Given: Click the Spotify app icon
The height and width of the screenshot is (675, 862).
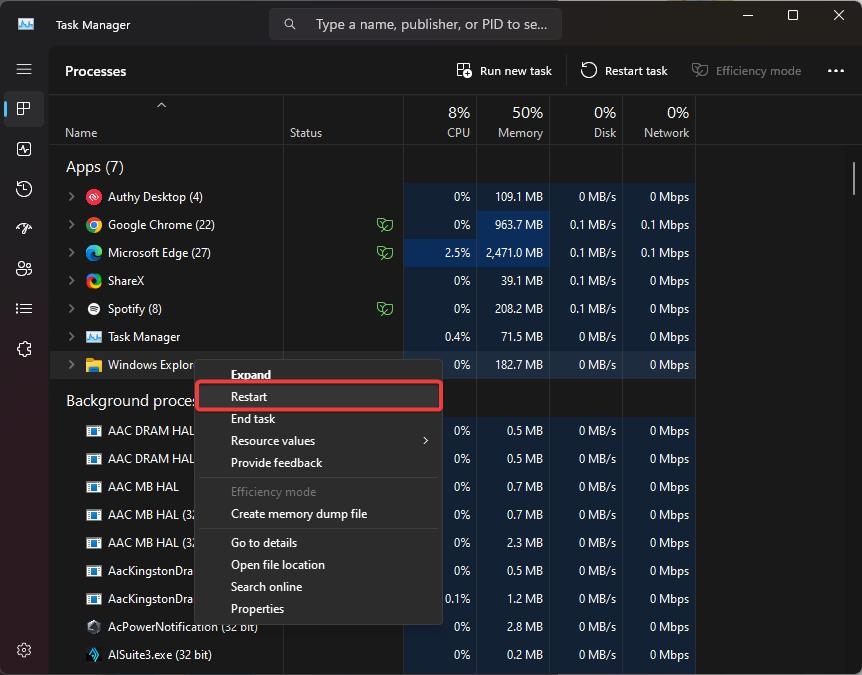Looking at the screenshot, I should point(94,309).
